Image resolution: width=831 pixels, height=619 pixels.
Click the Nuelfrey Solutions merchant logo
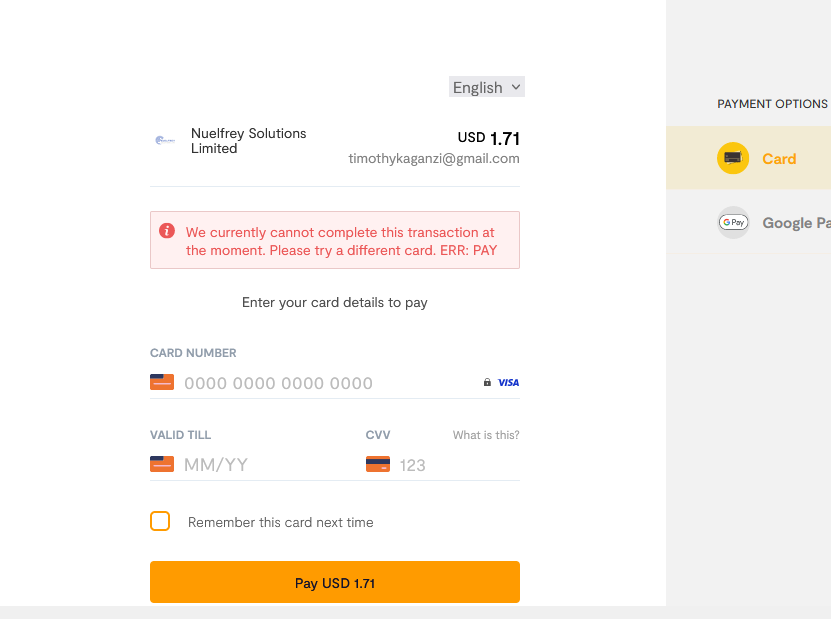click(165, 141)
